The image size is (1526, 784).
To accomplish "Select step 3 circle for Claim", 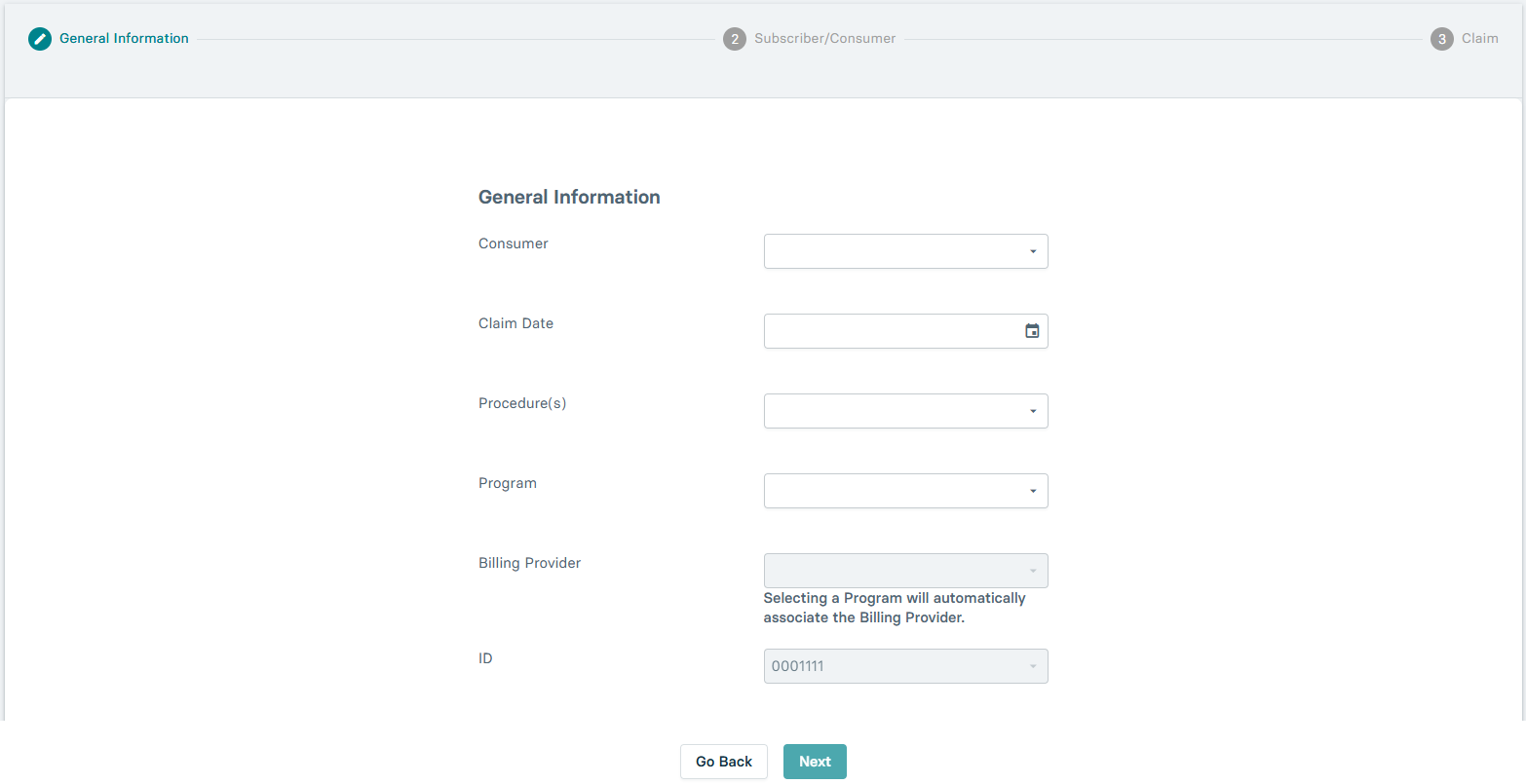I will pos(1442,39).
